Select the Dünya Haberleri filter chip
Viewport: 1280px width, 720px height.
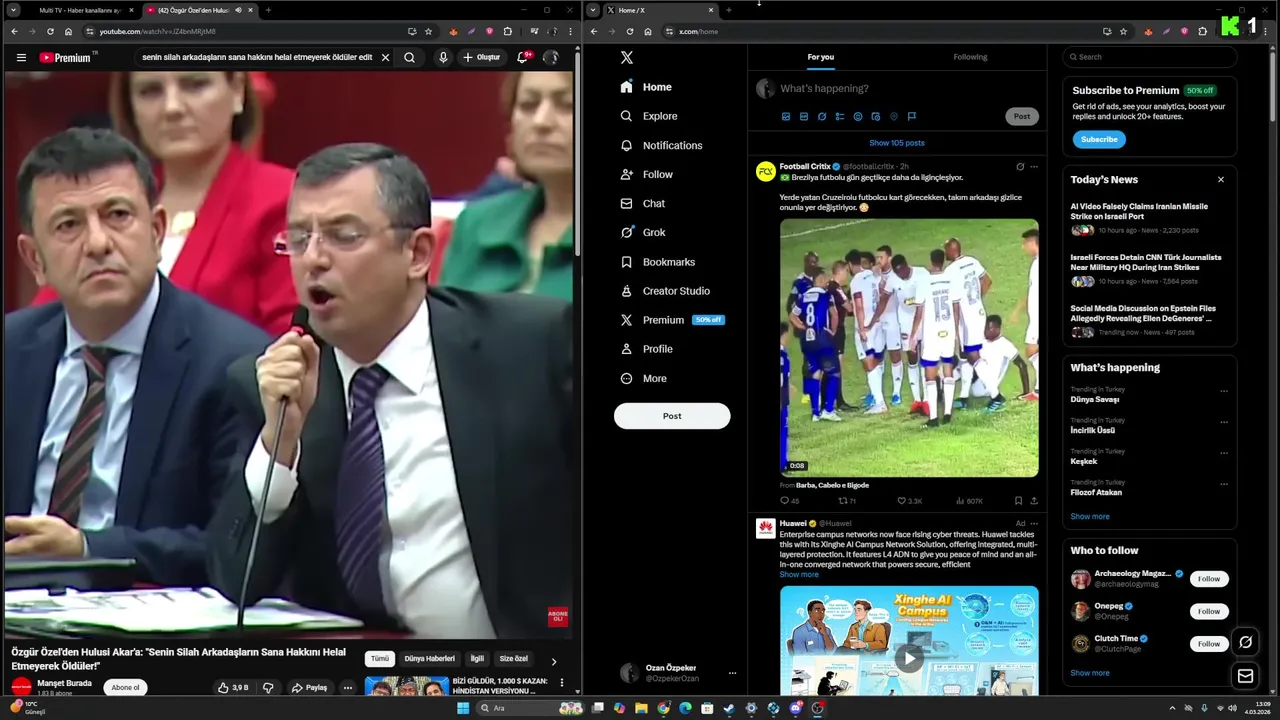point(429,659)
